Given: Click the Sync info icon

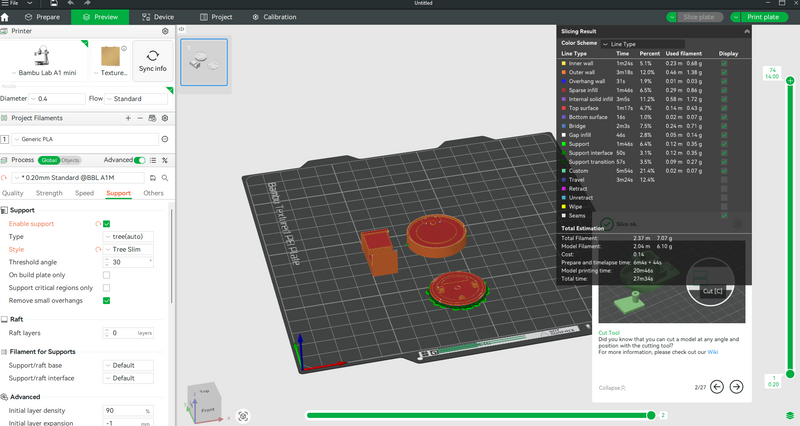Looking at the screenshot, I should (x=153, y=56).
